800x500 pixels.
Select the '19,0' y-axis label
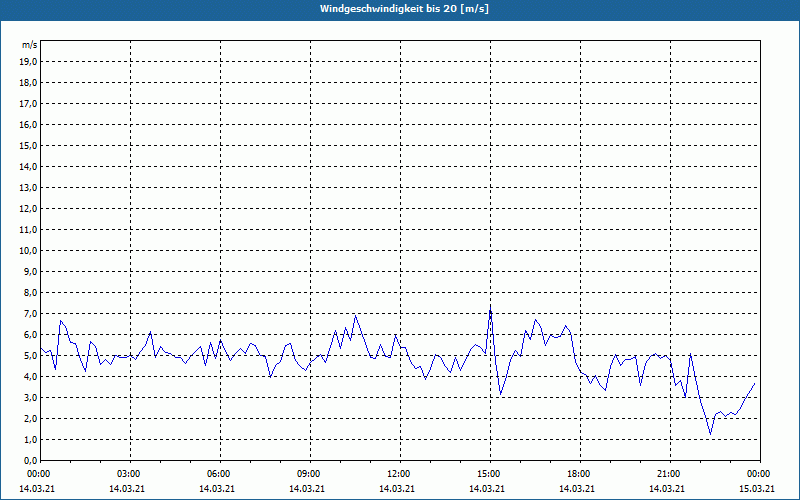(29, 62)
